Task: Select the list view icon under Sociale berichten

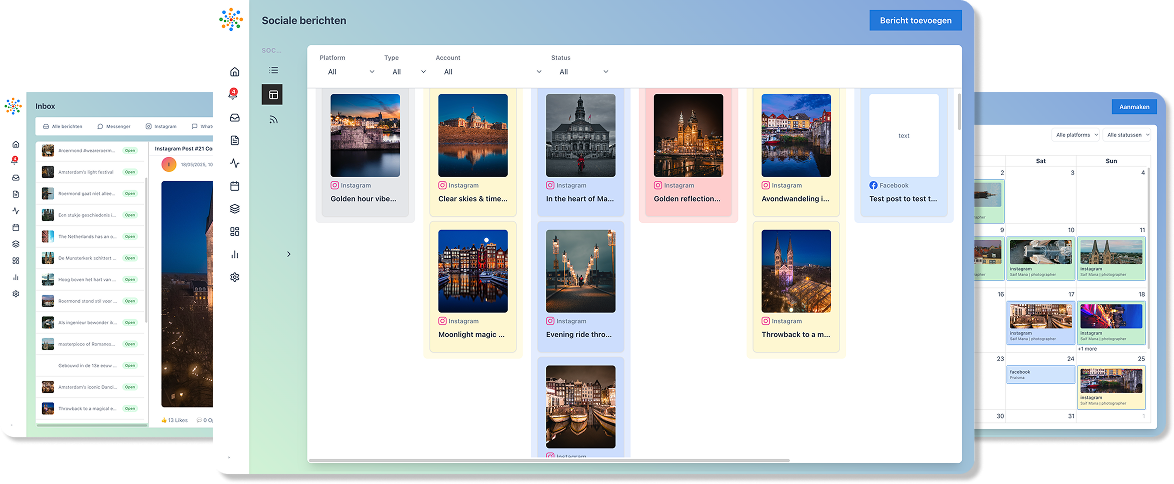Action: (x=272, y=70)
